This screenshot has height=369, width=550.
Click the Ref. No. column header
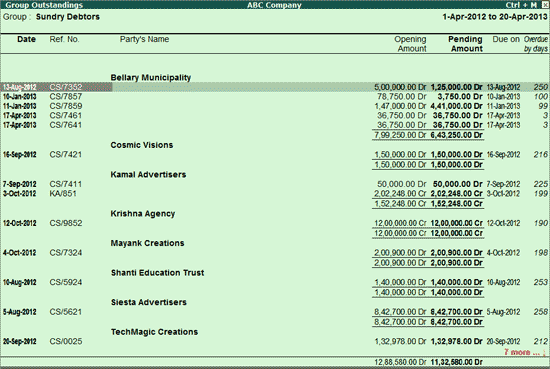click(64, 39)
